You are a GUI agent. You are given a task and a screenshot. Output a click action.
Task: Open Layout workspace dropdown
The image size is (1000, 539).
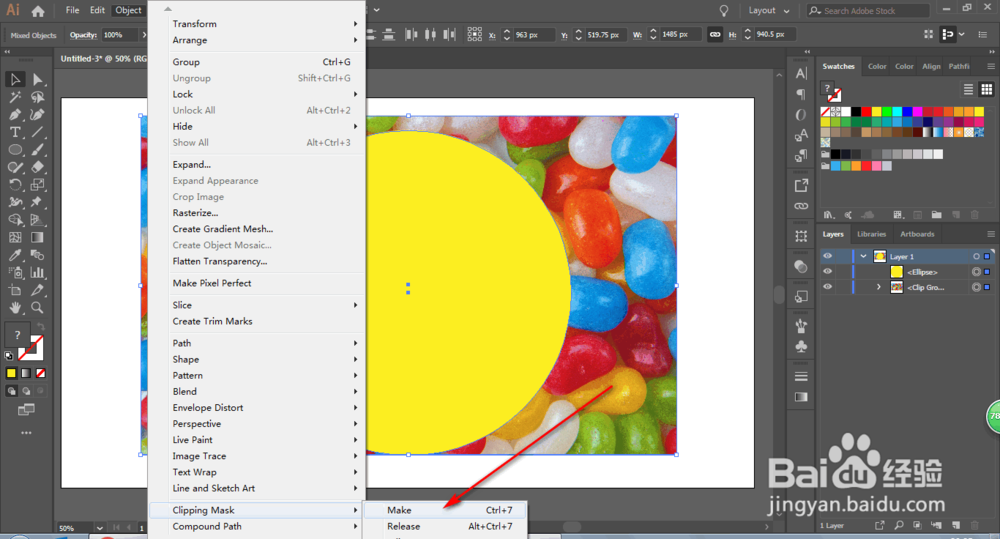pos(768,11)
